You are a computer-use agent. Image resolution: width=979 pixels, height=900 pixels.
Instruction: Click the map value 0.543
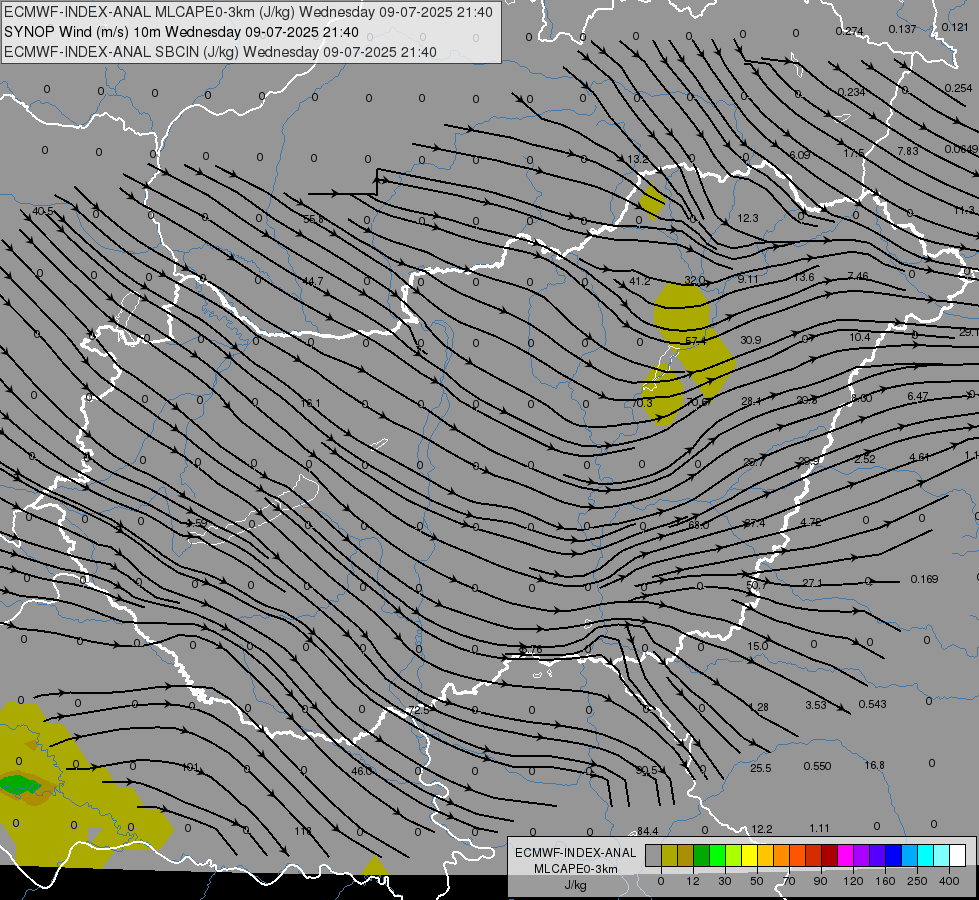click(x=872, y=704)
